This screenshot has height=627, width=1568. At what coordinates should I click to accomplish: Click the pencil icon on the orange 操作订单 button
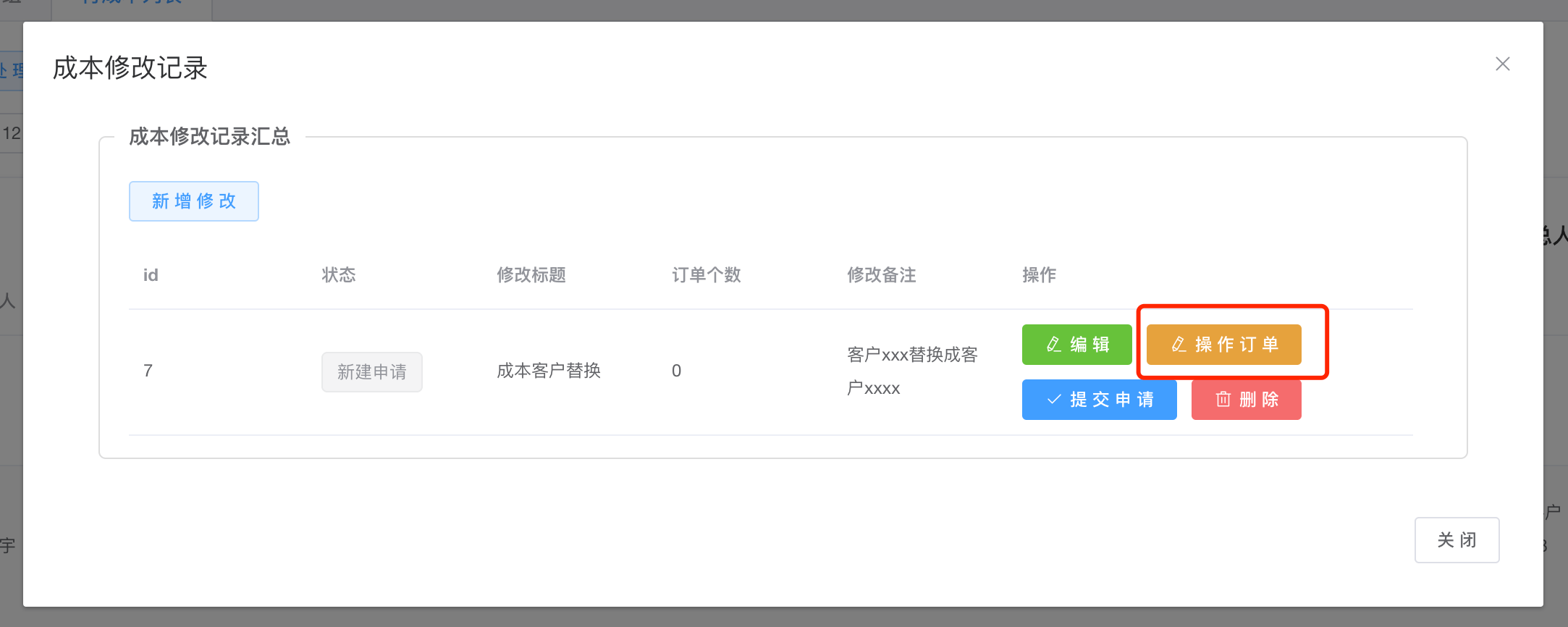click(1179, 345)
